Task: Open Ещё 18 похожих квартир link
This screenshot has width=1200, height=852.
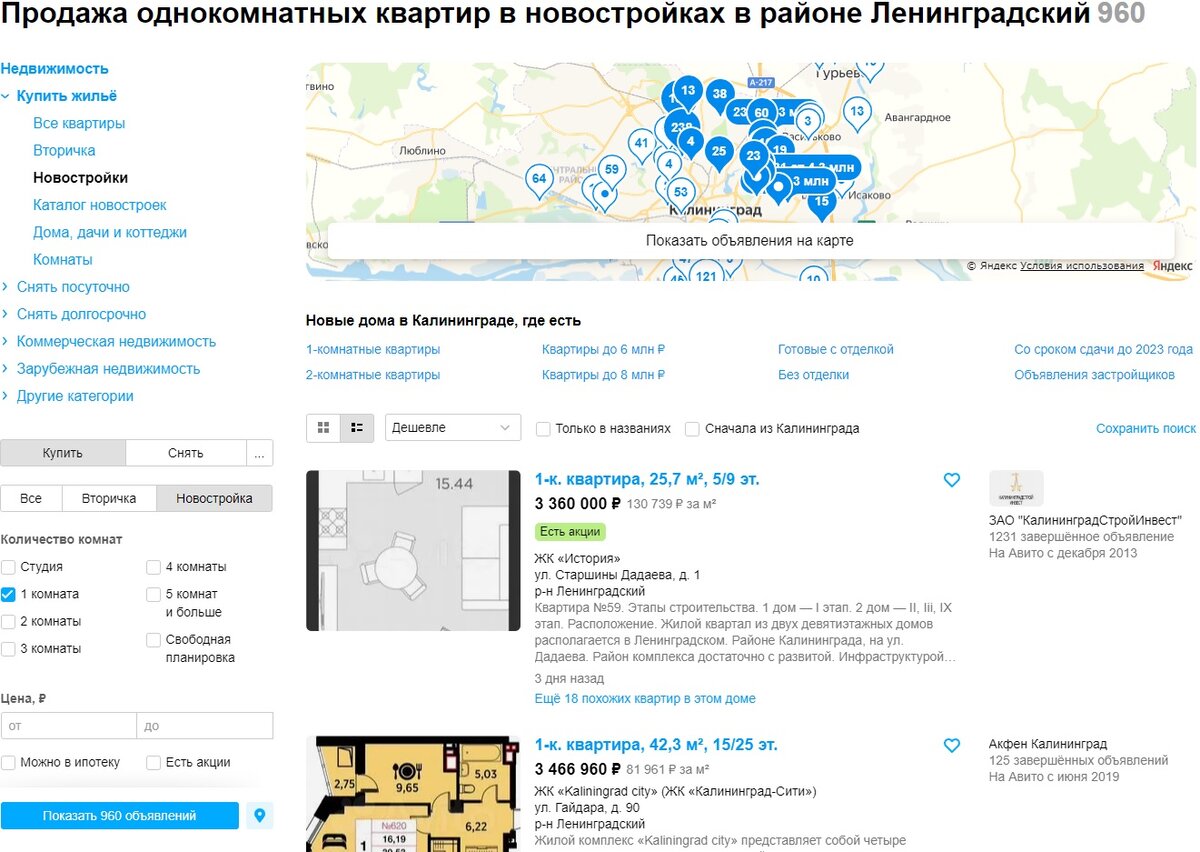Action: 645,699
